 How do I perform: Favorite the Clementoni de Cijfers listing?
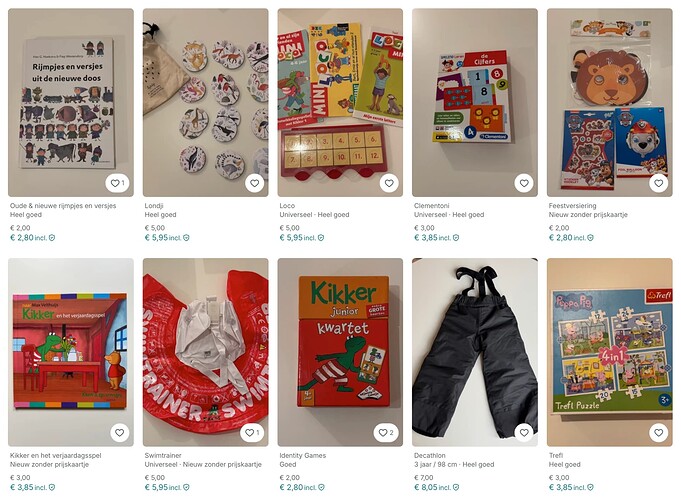[524, 183]
